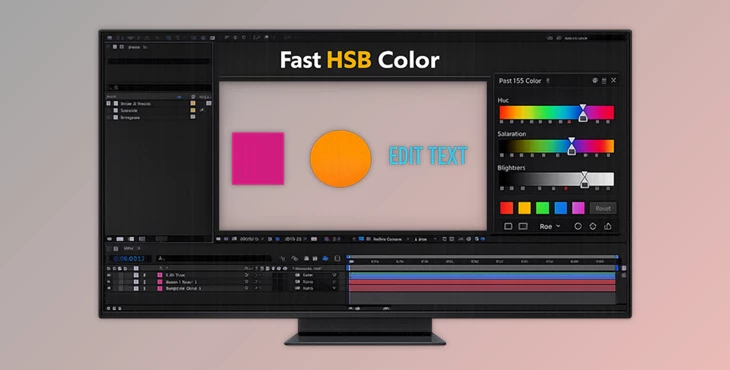
Task: Click the project panel search field
Action: tap(159, 87)
